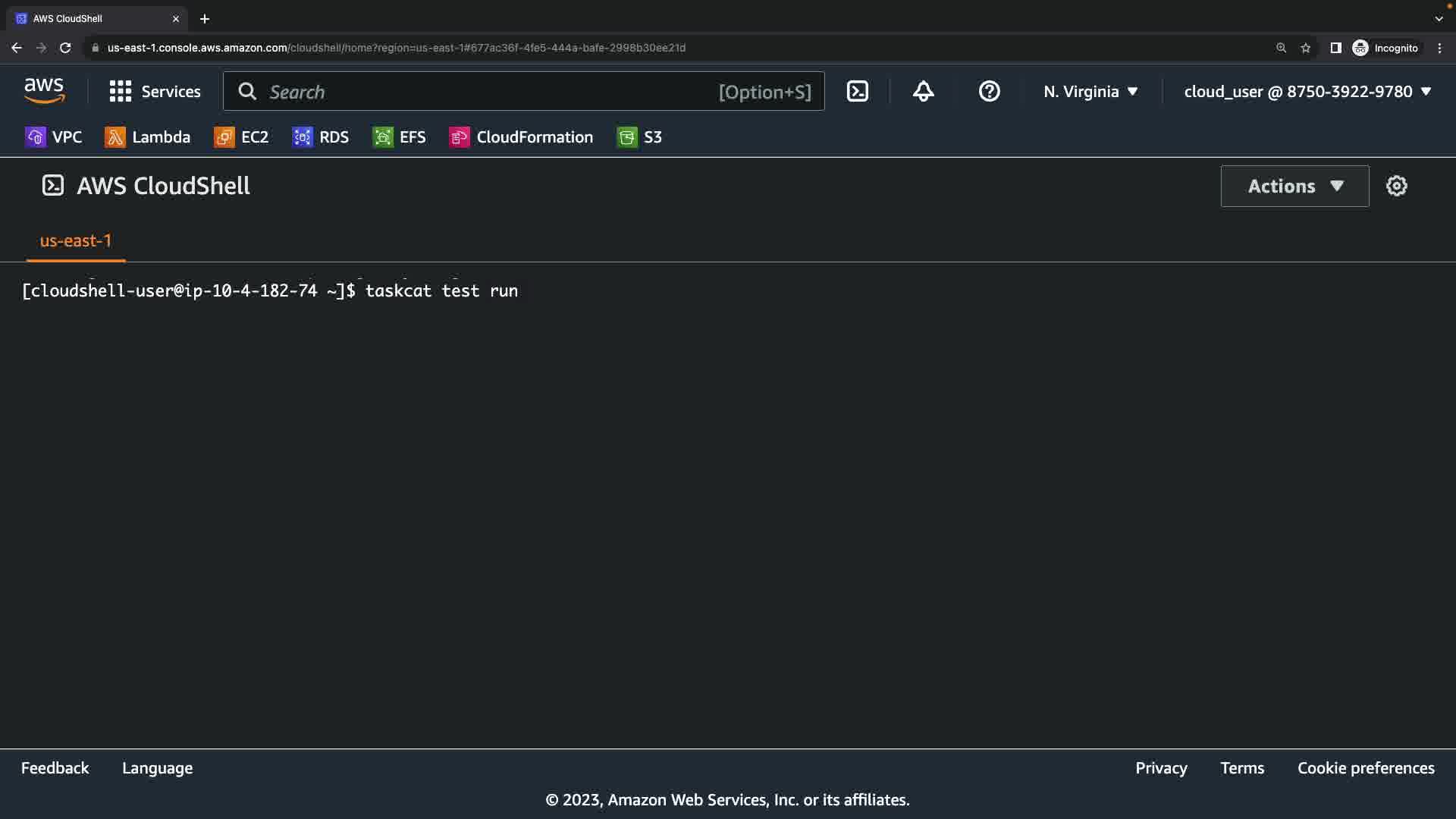Open the CloudFormation favorites shortcut
The height and width of the screenshot is (819, 1456).
(x=521, y=137)
